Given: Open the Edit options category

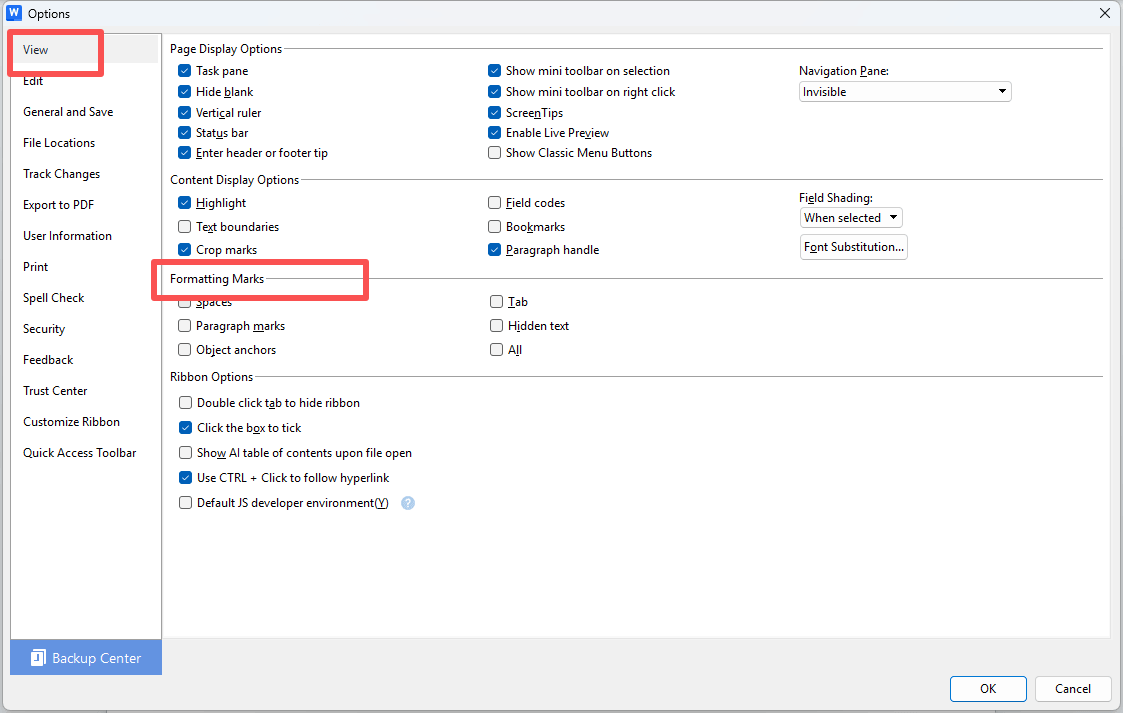Looking at the screenshot, I should click(34, 81).
